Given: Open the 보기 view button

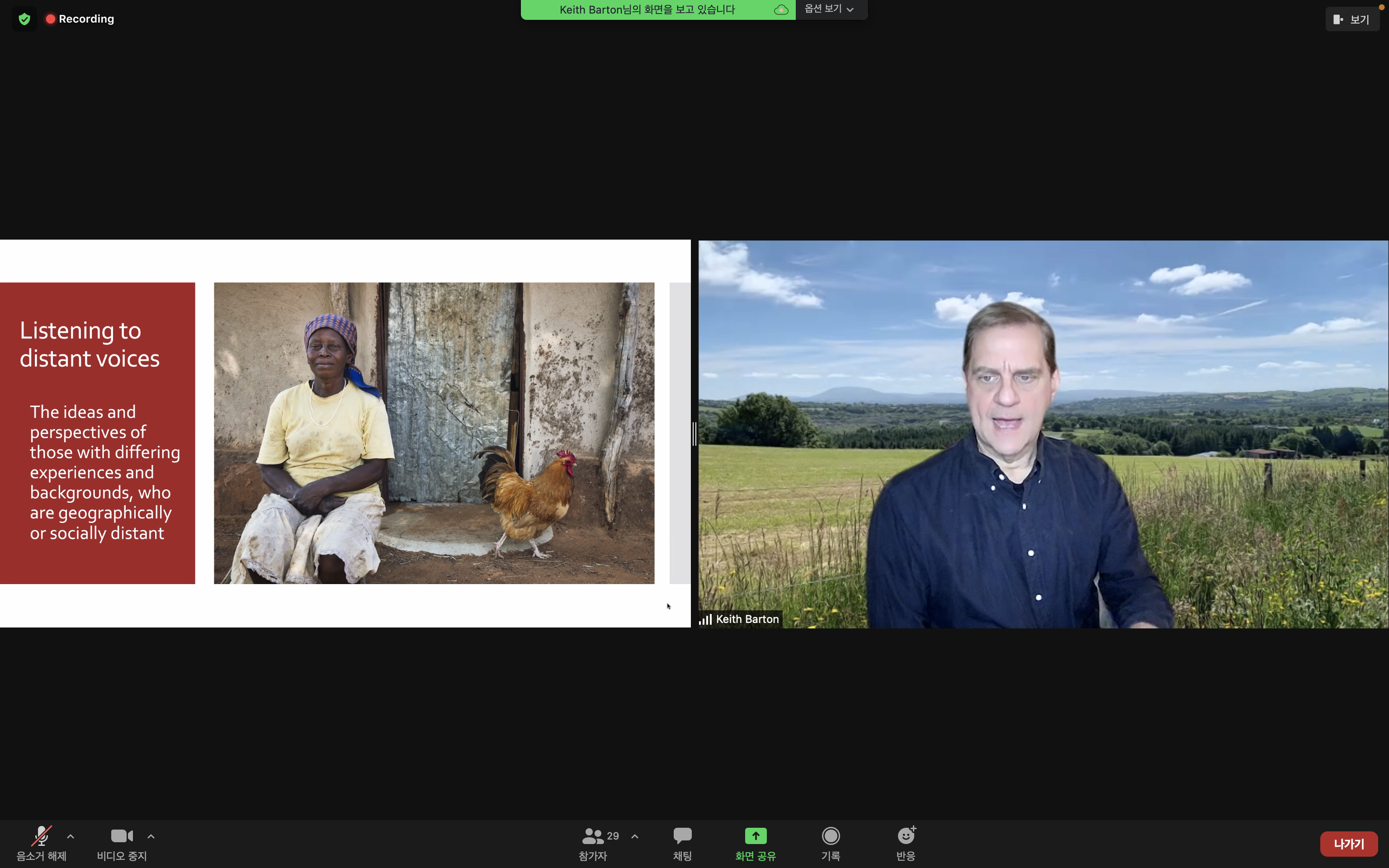Looking at the screenshot, I should pos(1351,19).
